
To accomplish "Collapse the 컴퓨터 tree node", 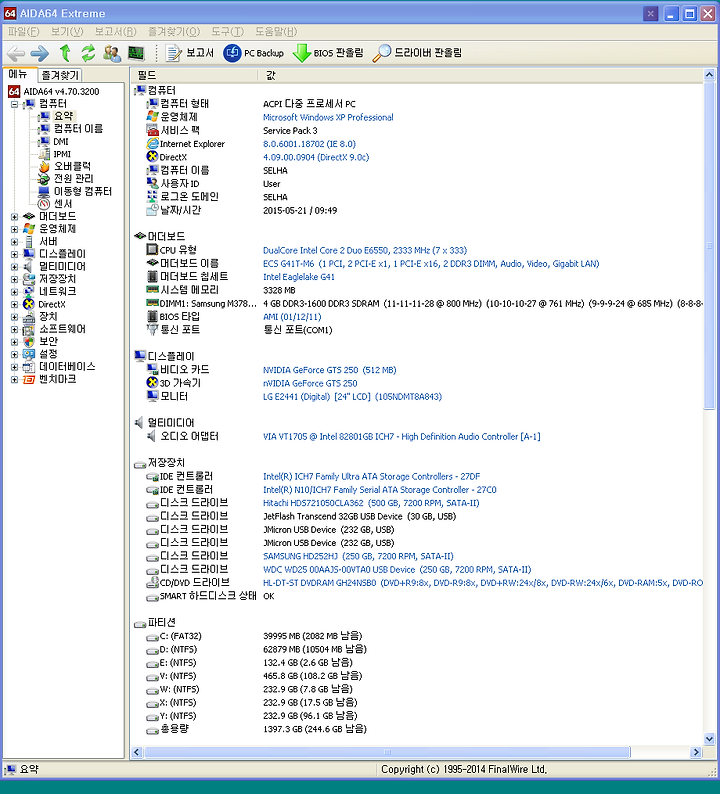I will point(14,104).
